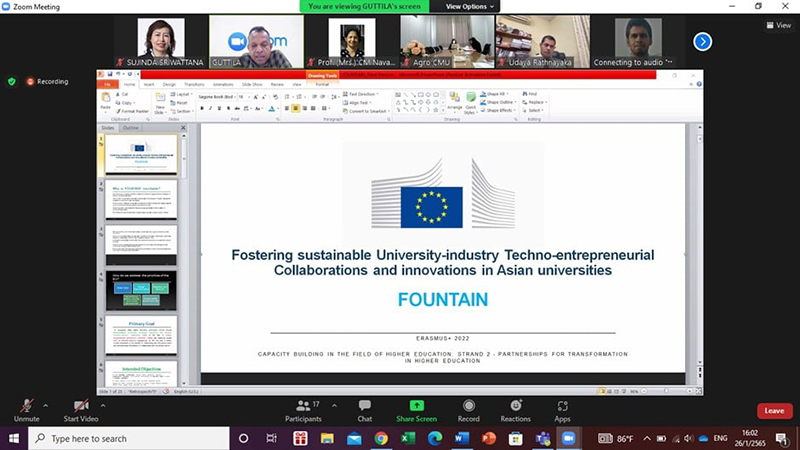Unmute the microphone in Zoom
This screenshot has height=450, width=800.
(27, 411)
